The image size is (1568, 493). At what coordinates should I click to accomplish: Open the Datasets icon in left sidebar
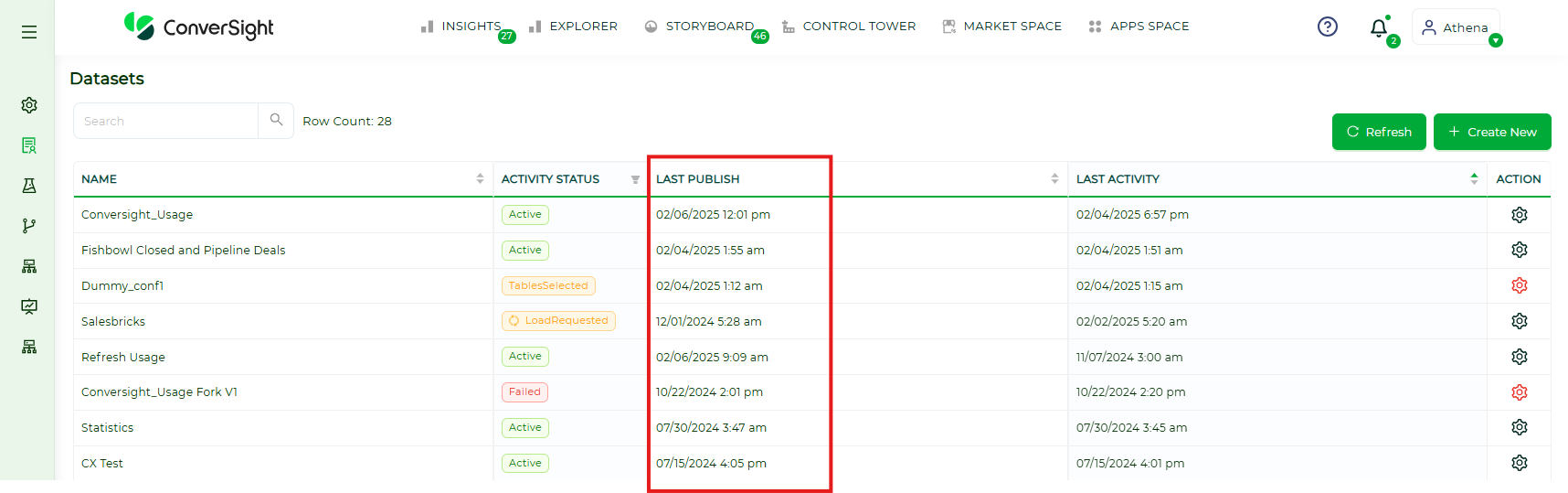click(29, 145)
